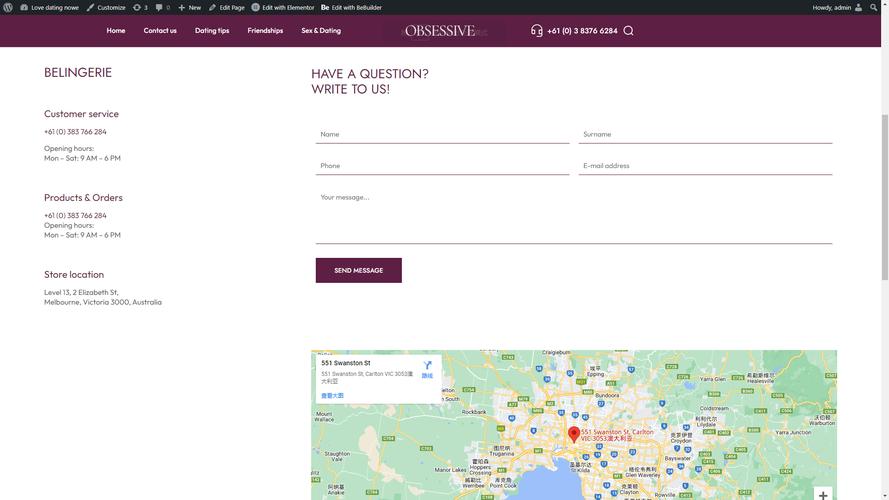The width and height of the screenshot is (889, 500).
Task: Click the admin bar search icon
Action: 874,7
